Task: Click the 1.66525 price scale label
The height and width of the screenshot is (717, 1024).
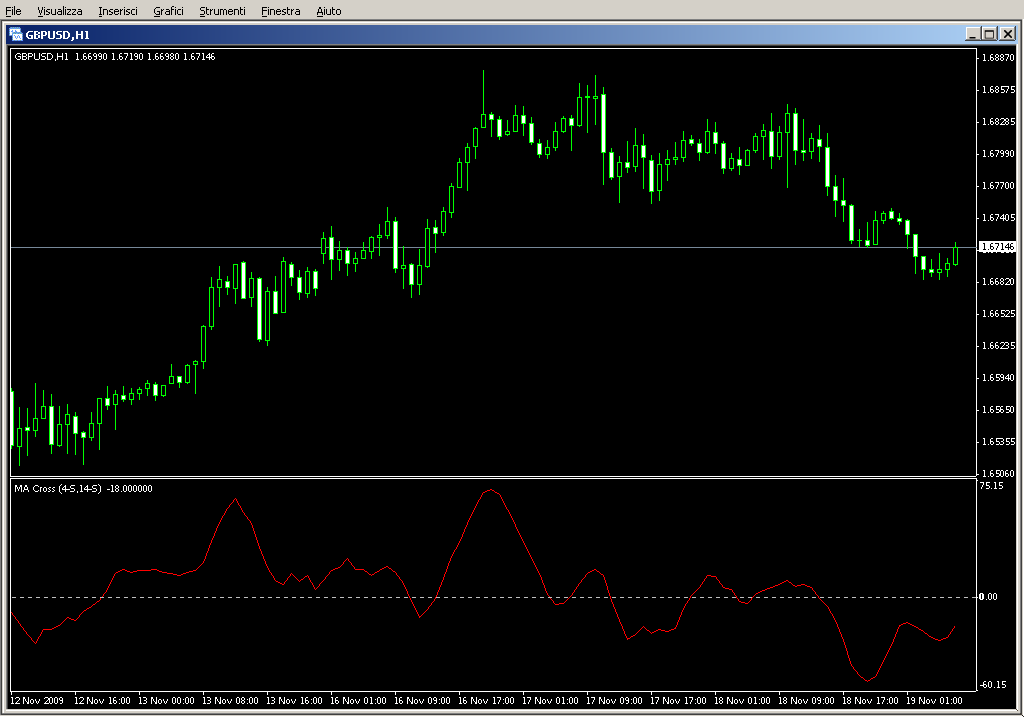Action: coord(999,313)
